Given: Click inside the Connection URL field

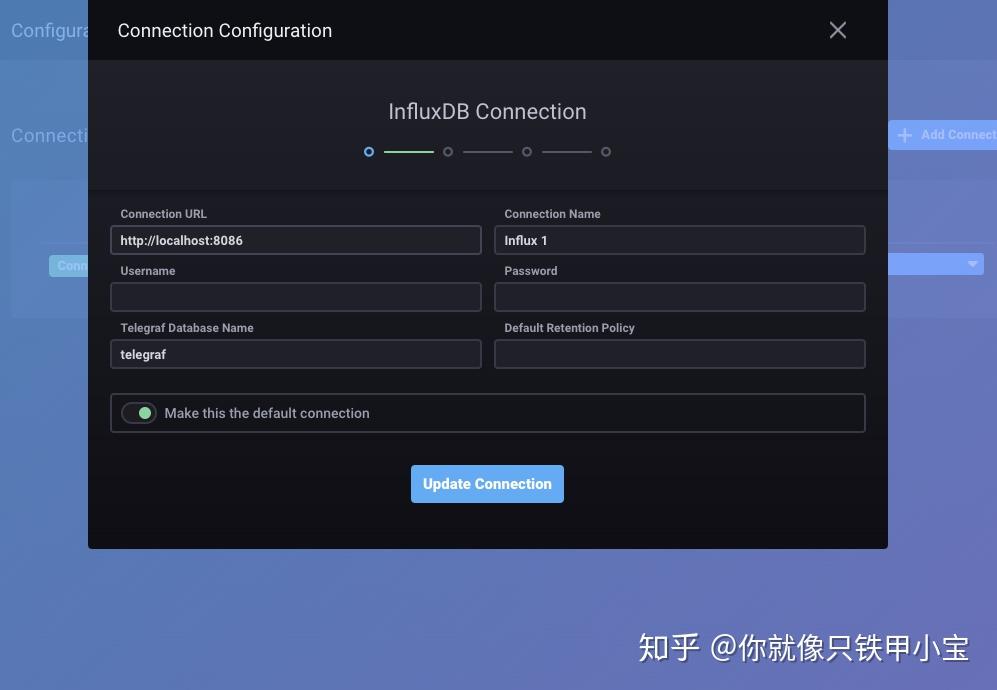Looking at the screenshot, I should coord(296,240).
